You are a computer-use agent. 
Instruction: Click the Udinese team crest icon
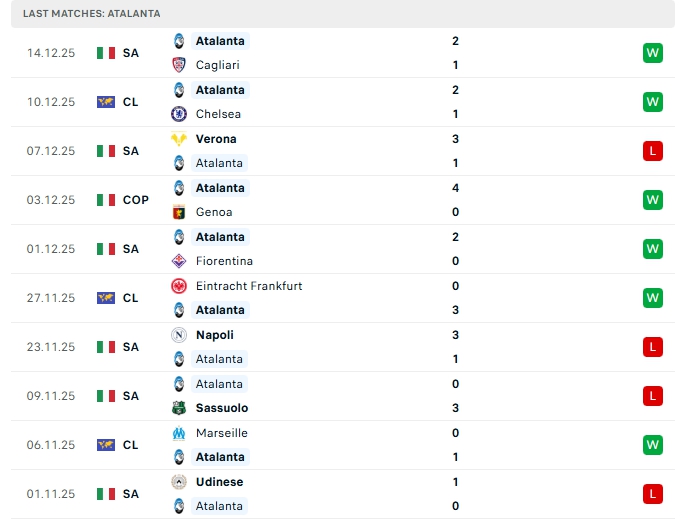(179, 482)
